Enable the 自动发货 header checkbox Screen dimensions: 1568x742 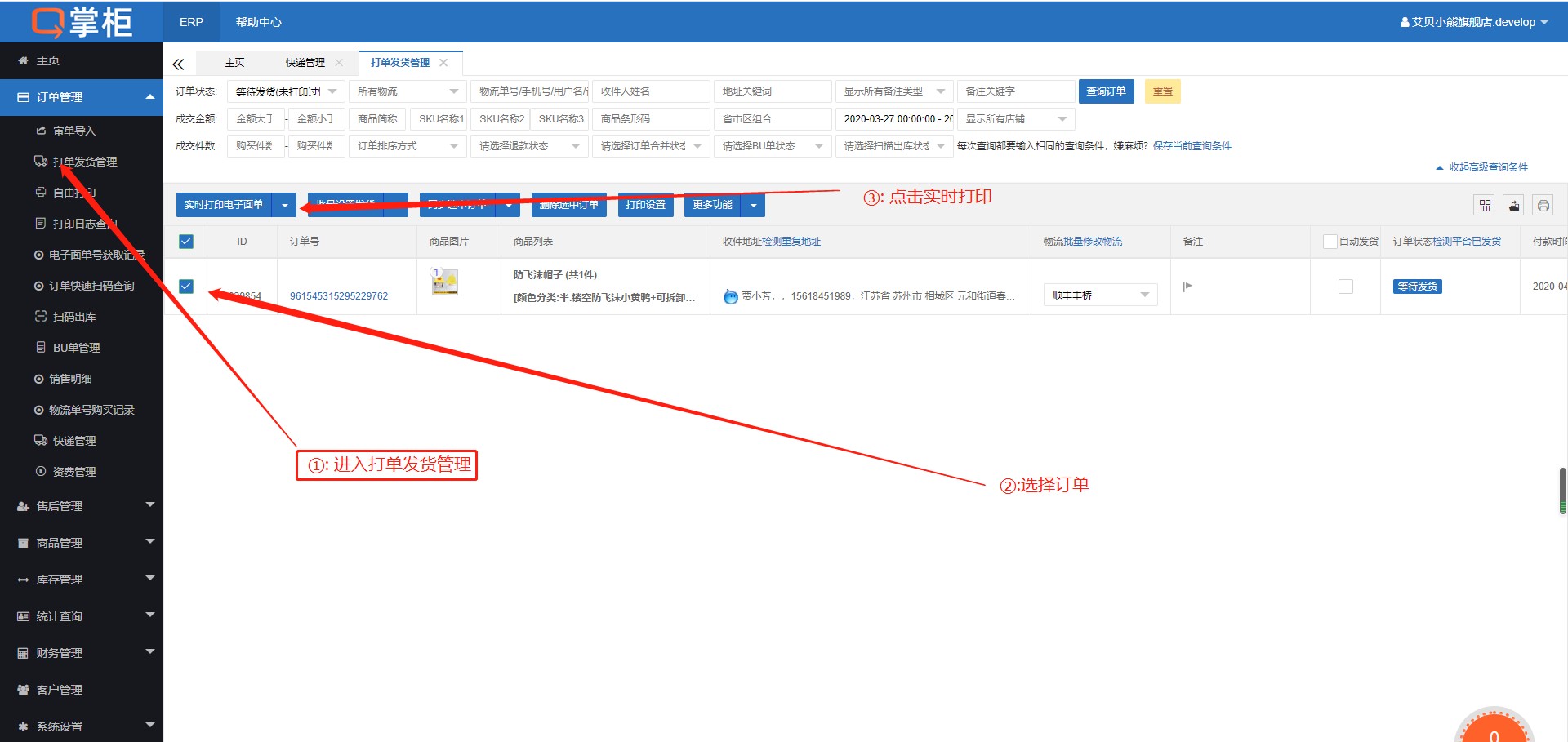[x=1330, y=242]
